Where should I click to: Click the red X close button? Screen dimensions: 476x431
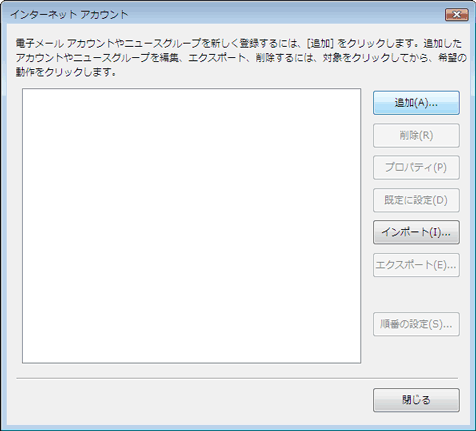click(x=457, y=15)
